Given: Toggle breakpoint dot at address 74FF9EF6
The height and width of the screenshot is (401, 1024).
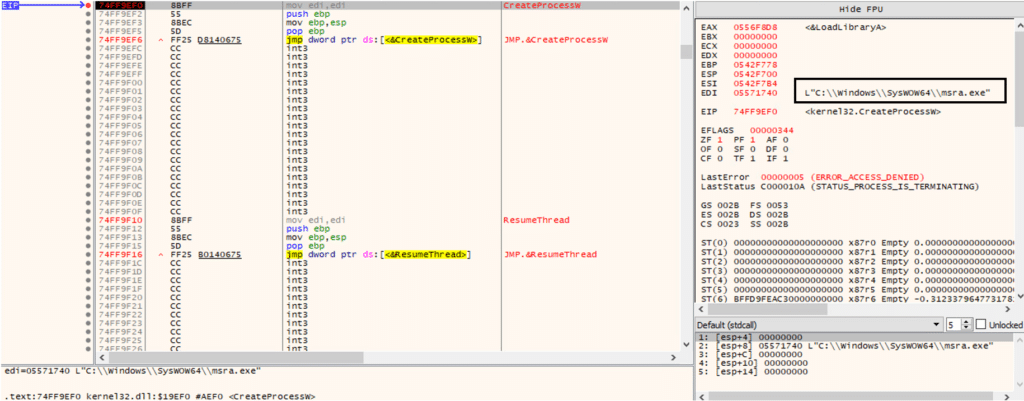Looking at the screenshot, I should 88,40.
